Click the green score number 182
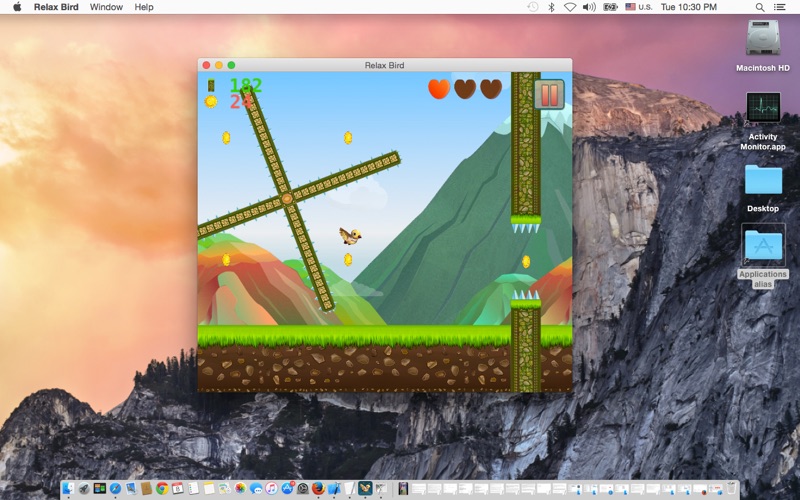800x500 pixels. click(245, 85)
